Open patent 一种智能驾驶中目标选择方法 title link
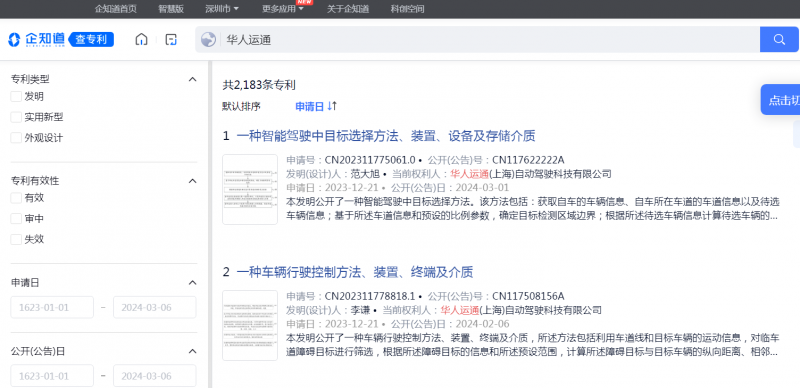This screenshot has height=388, width=800. tap(386, 136)
